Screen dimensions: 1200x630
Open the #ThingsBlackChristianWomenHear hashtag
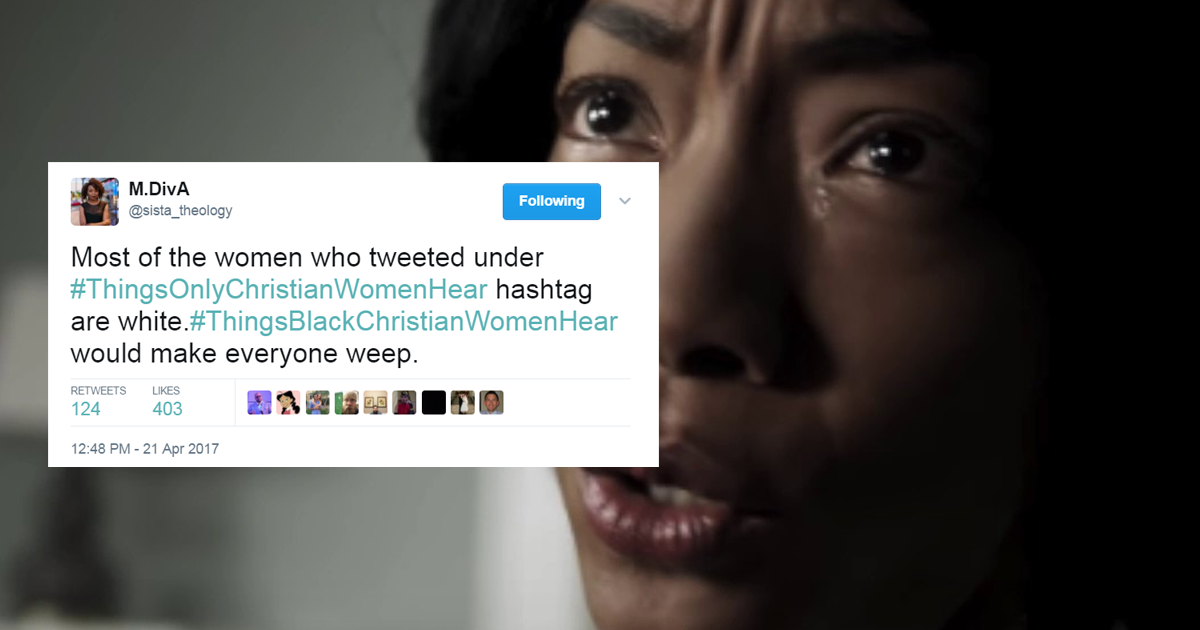(404, 322)
